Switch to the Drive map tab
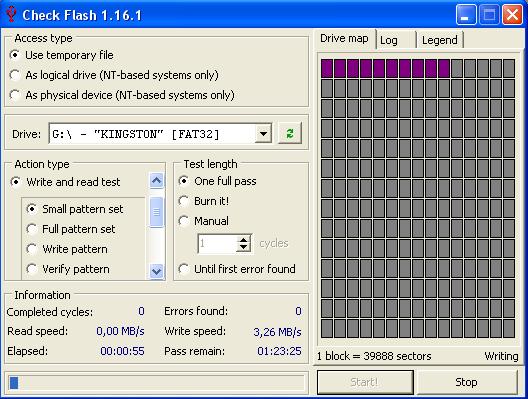The image size is (528, 399). pos(344,39)
